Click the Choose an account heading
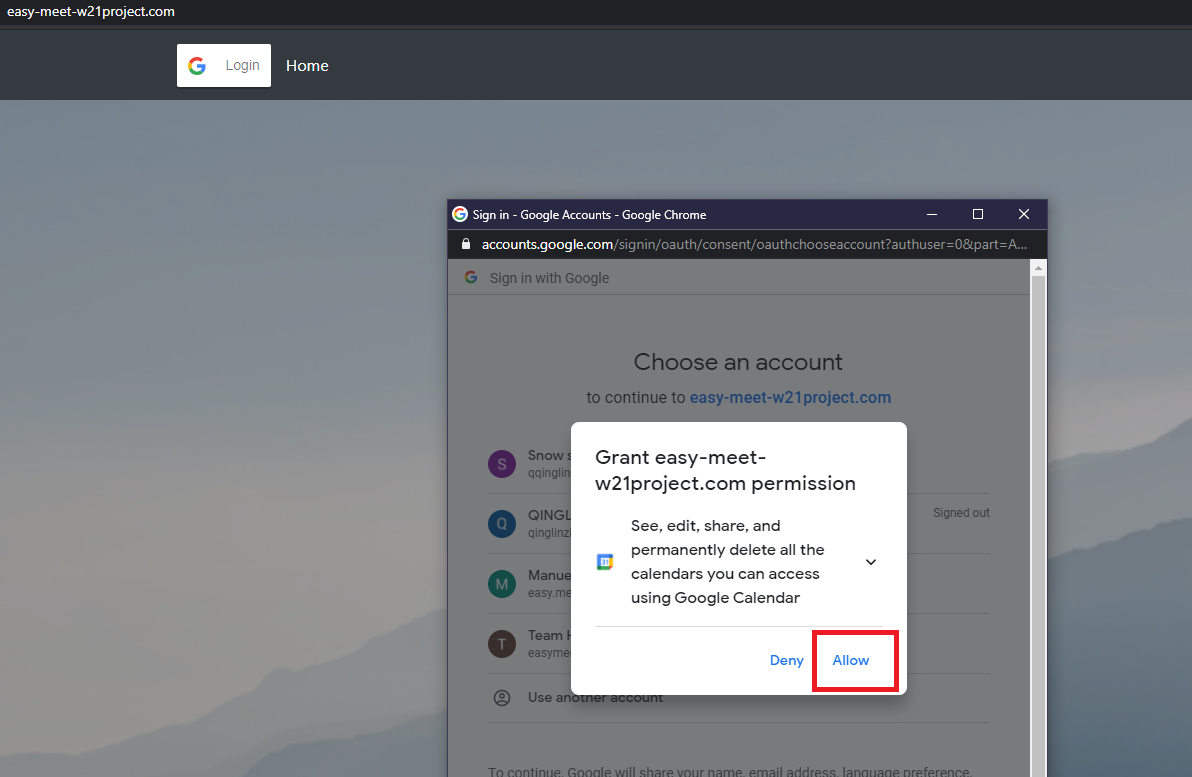This screenshot has width=1192, height=777. 738,362
